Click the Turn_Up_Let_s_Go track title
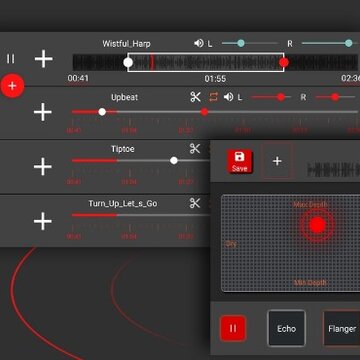 click(123, 203)
